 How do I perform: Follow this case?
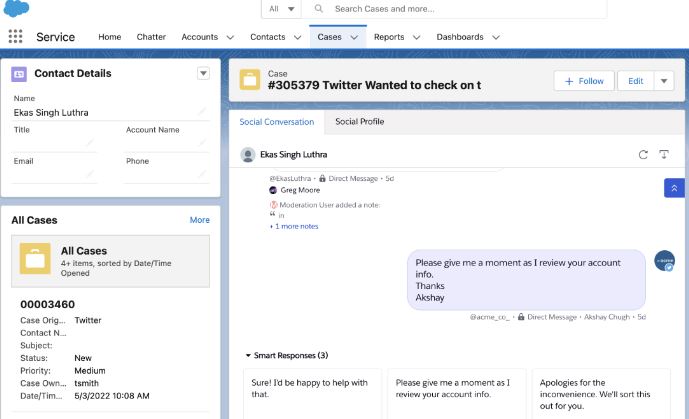coord(584,81)
